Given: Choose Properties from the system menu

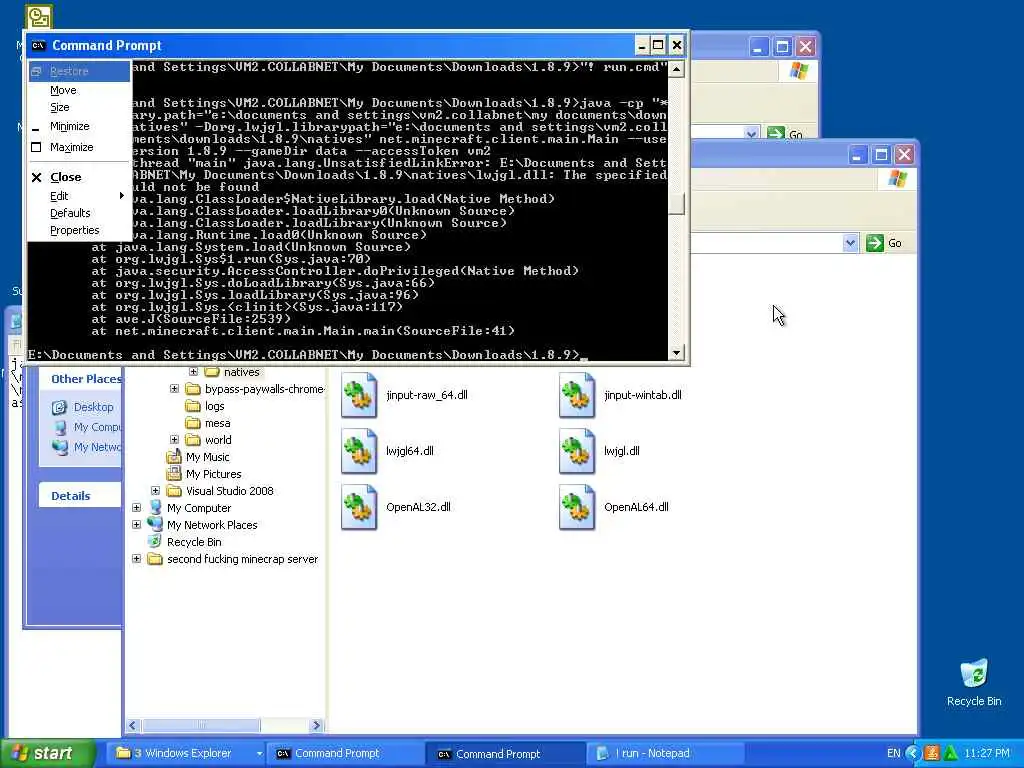Looking at the screenshot, I should pos(79,230).
